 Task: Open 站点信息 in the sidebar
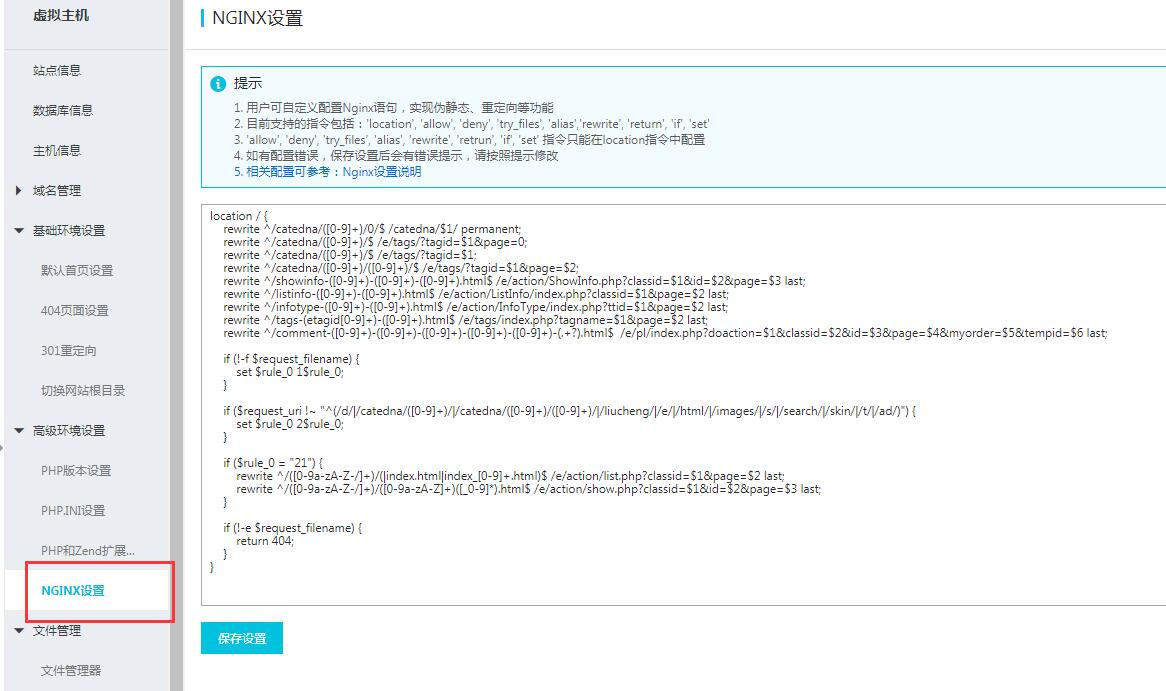coord(57,71)
